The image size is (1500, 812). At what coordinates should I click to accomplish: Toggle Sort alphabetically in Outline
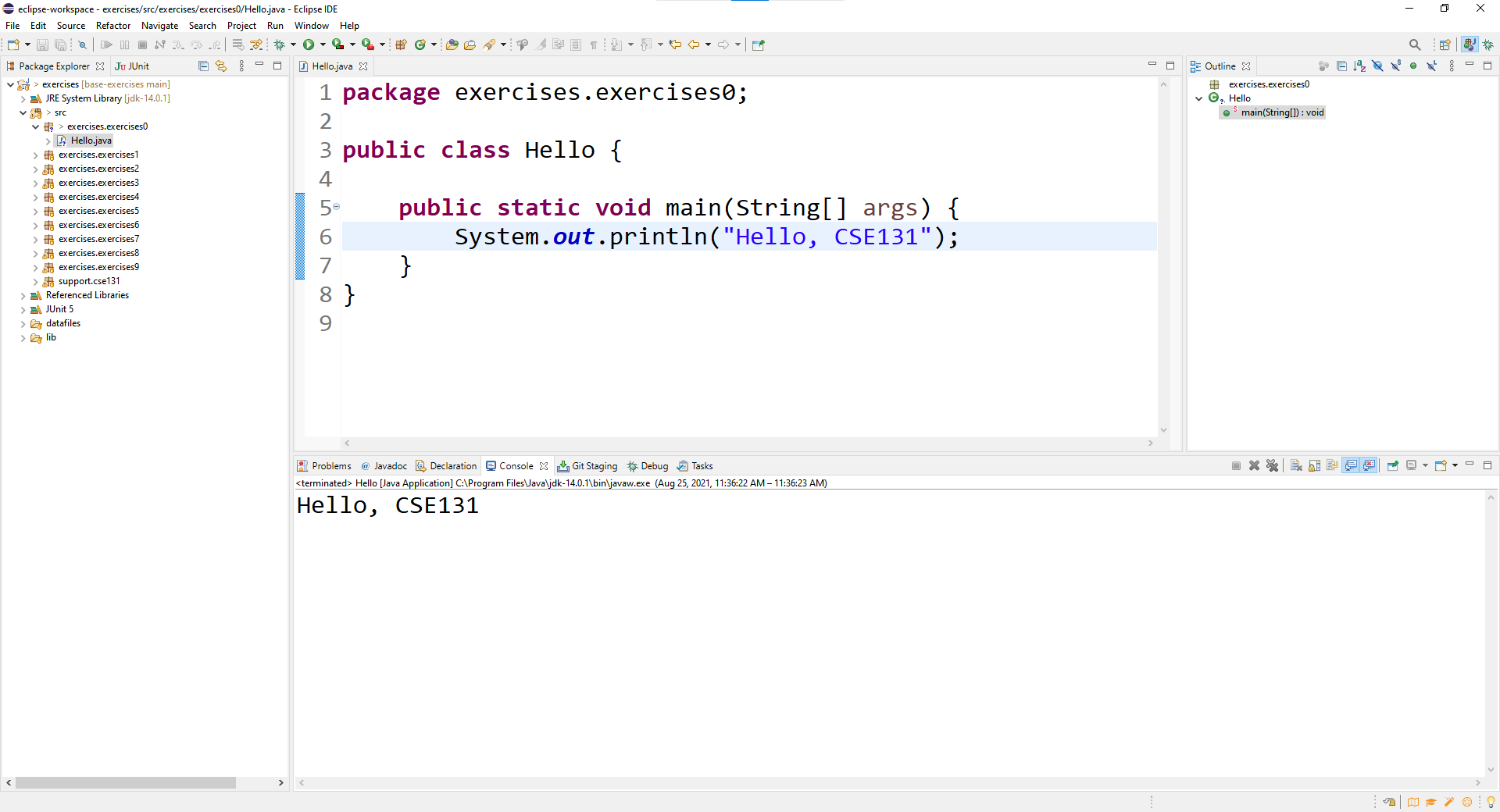tap(1359, 66)
